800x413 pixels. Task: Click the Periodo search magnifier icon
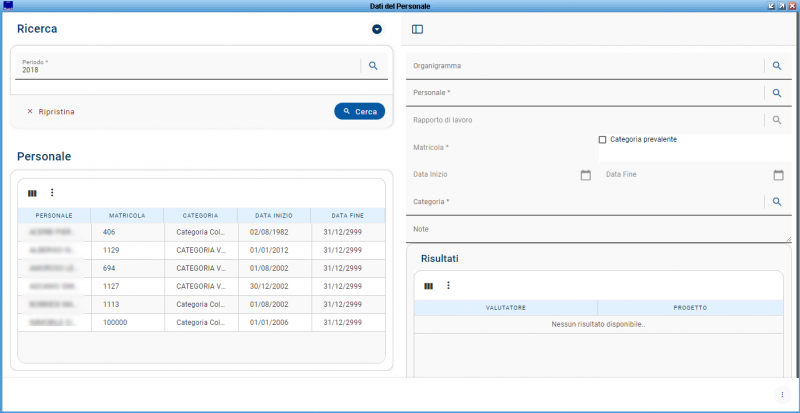click(373, 66)
